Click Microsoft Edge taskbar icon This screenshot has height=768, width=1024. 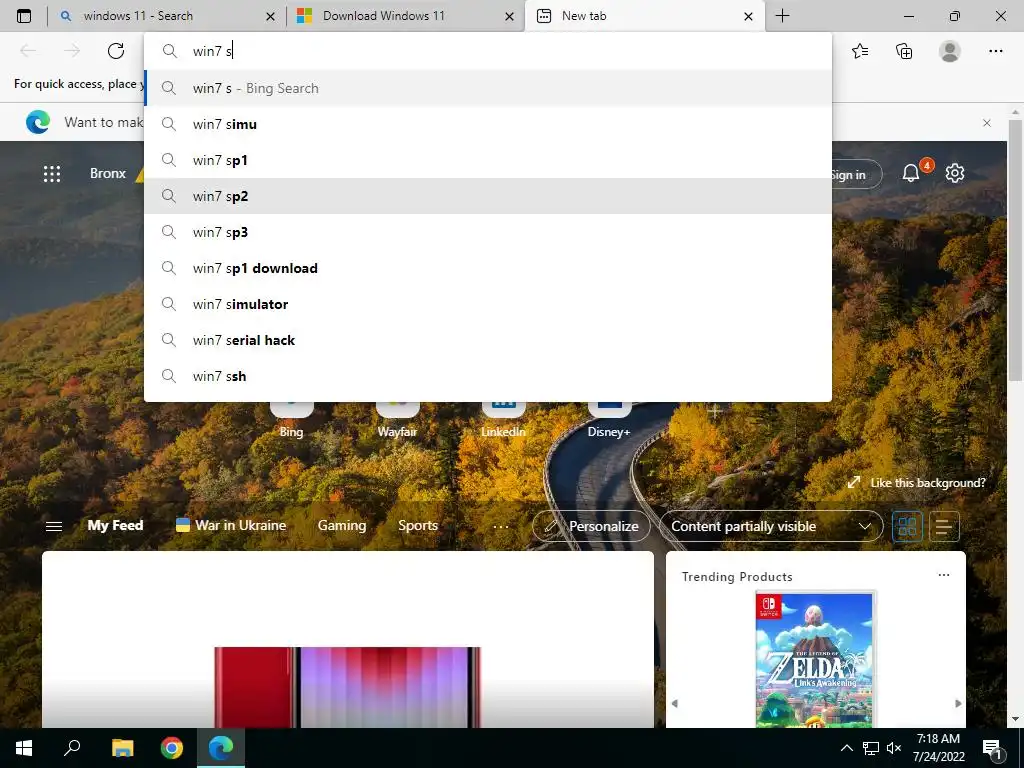coord(221,748)
